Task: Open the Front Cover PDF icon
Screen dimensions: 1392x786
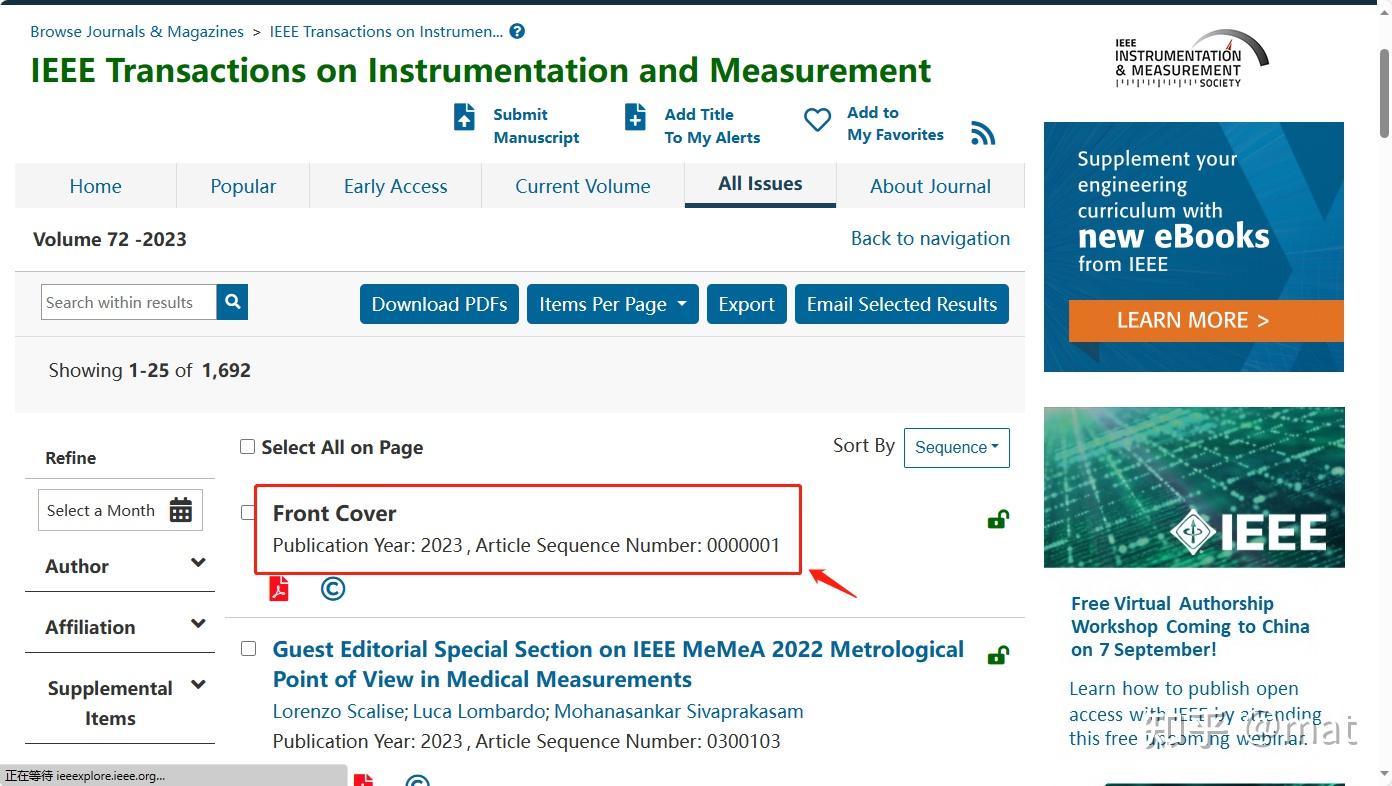Action: 279,589
